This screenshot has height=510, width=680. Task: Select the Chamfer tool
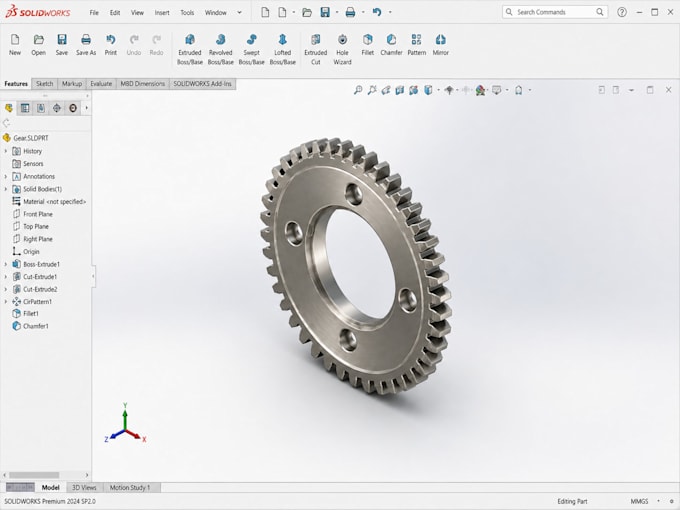point(391,45)
